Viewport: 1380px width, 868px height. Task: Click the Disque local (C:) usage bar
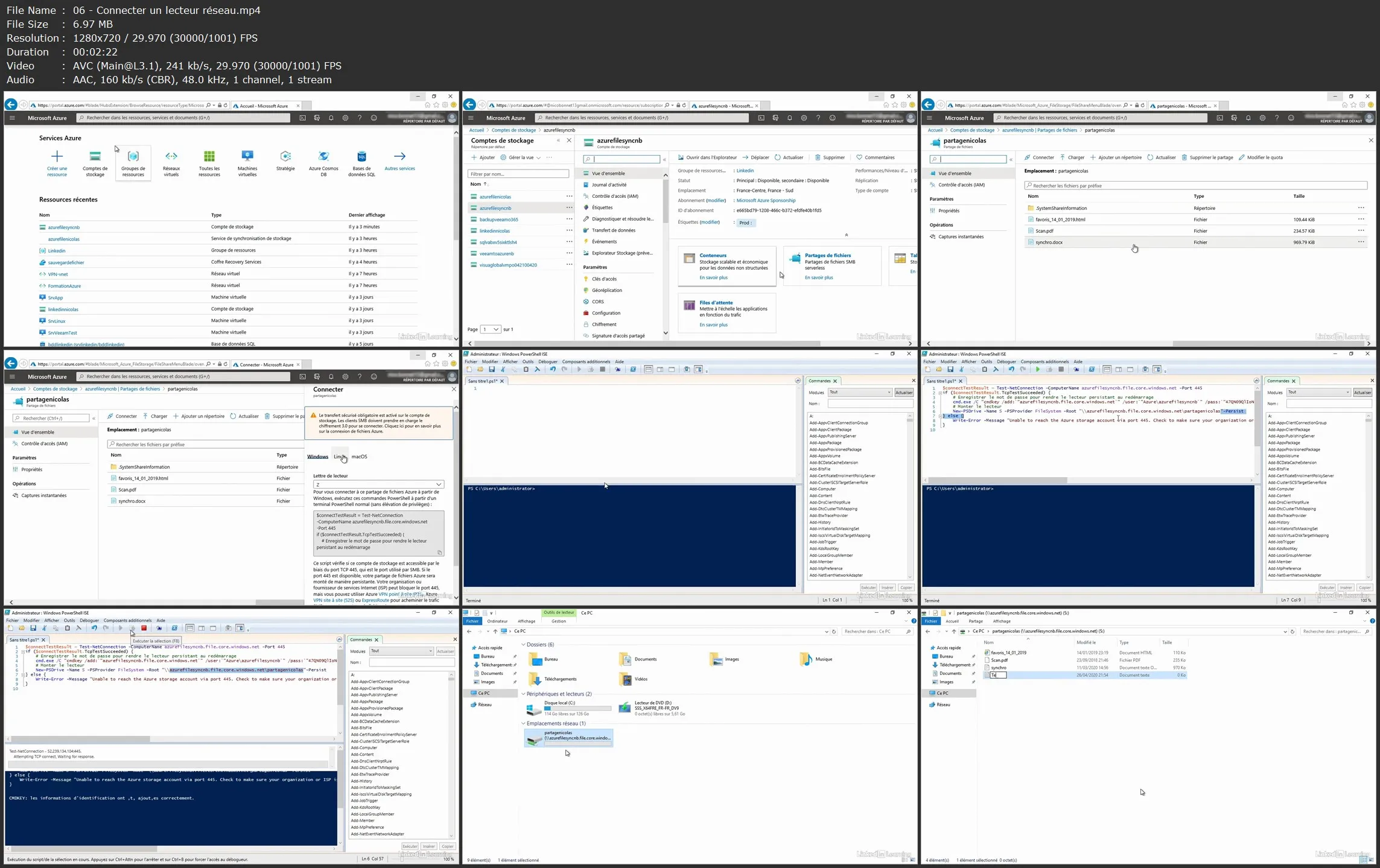coord(577,708)
